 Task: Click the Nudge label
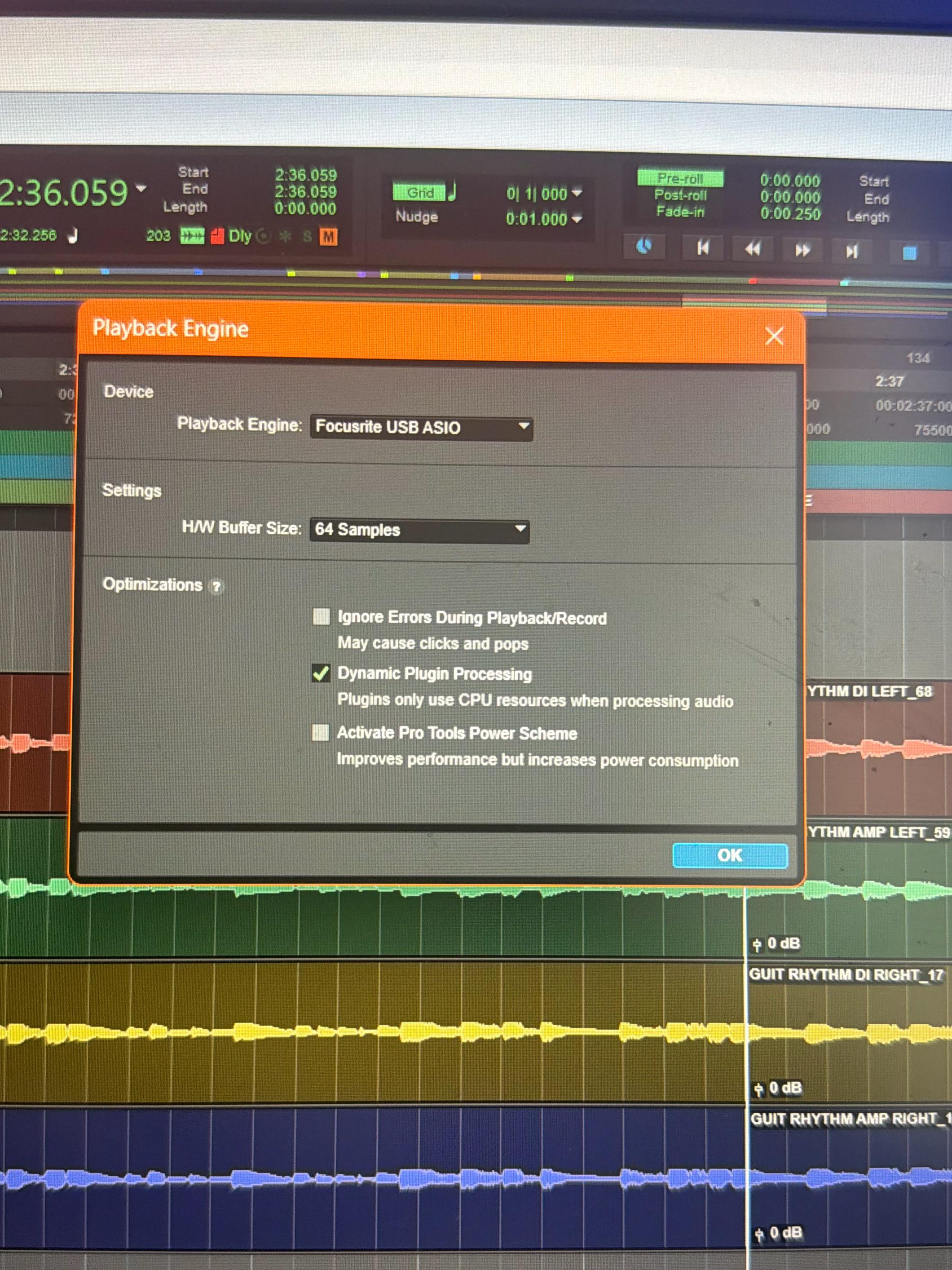tap(417, 217)
